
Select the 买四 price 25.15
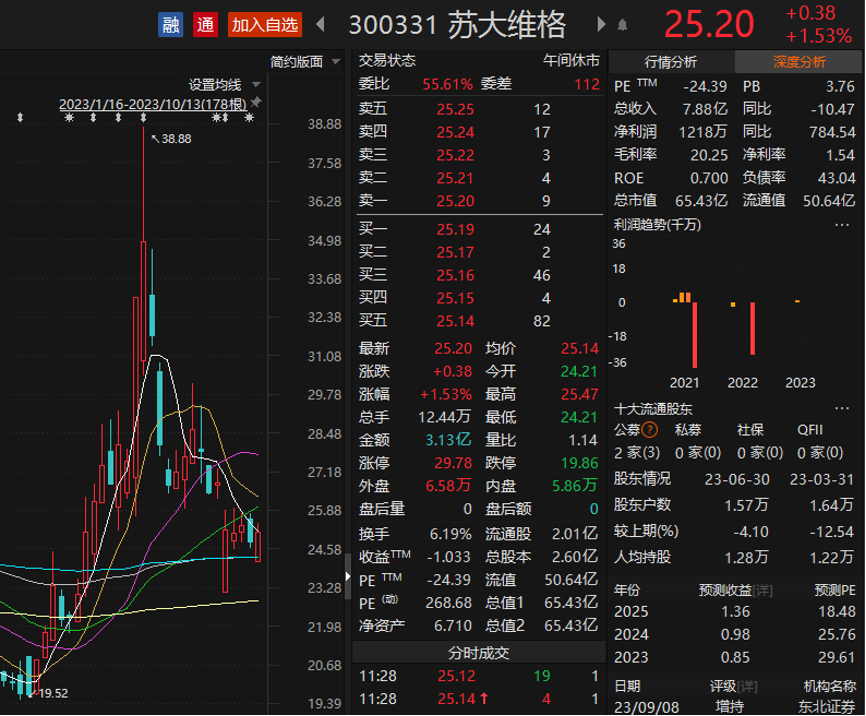(x=455, y=298)
